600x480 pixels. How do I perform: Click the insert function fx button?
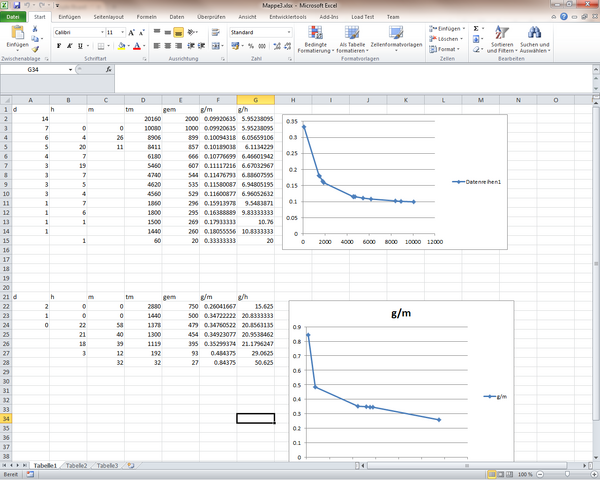click(109, 70)
